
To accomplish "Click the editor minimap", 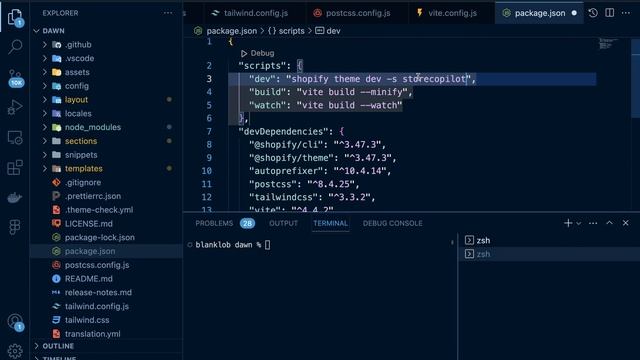I will [x=608, y=44].
